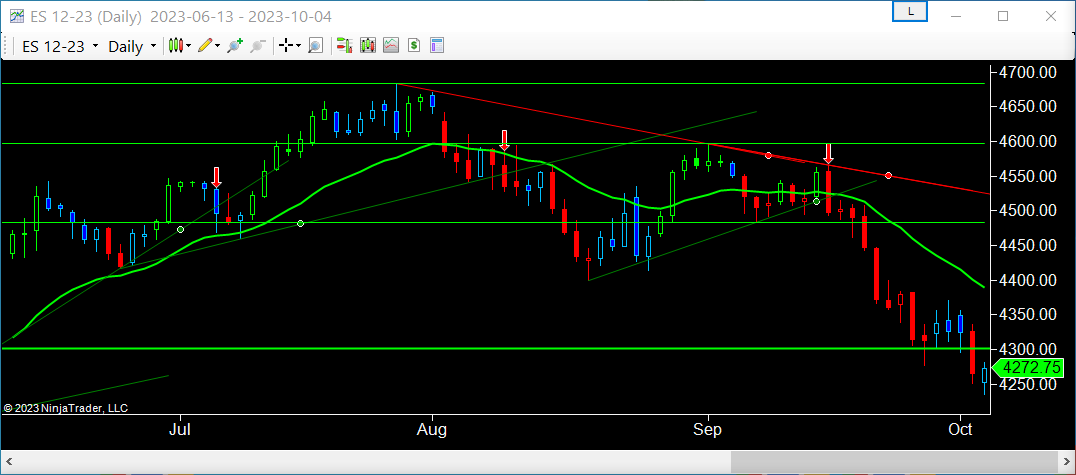Open the candlestick chart style dropdown
The height and width of the screenshot is (475, 1076).
coord(180,46)
